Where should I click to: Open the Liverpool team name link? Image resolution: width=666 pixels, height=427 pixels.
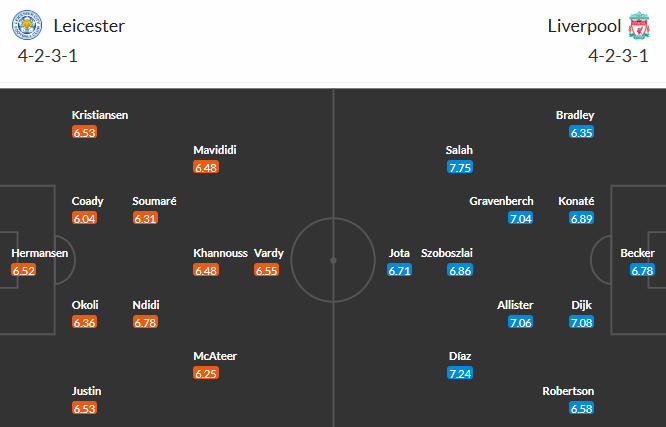coord(581,26)
